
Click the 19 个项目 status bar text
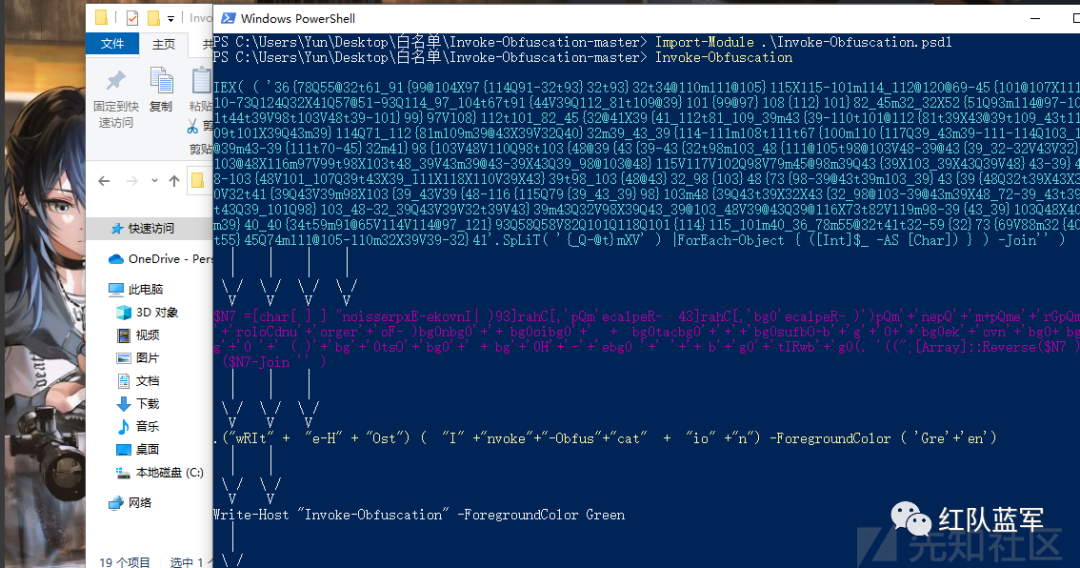click(x=125, y=562)
